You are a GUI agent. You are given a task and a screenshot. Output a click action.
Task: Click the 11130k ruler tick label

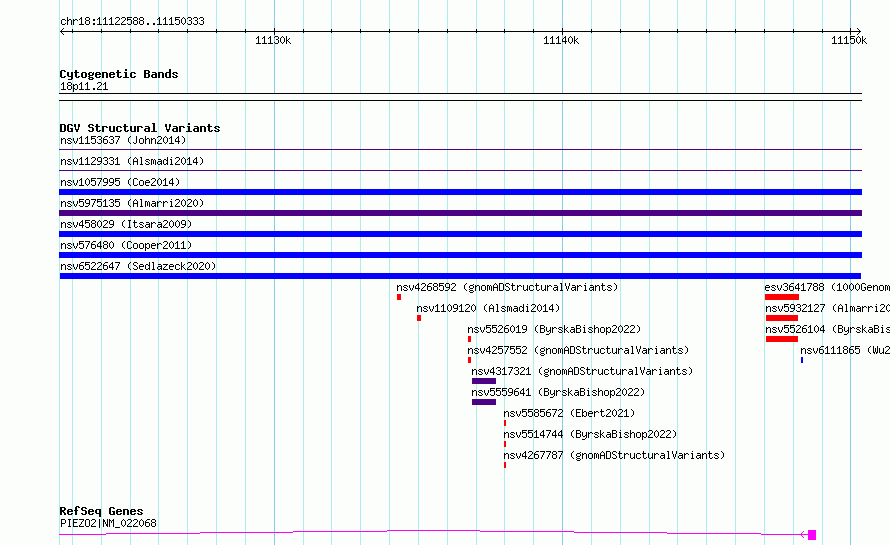coord(273,40)
